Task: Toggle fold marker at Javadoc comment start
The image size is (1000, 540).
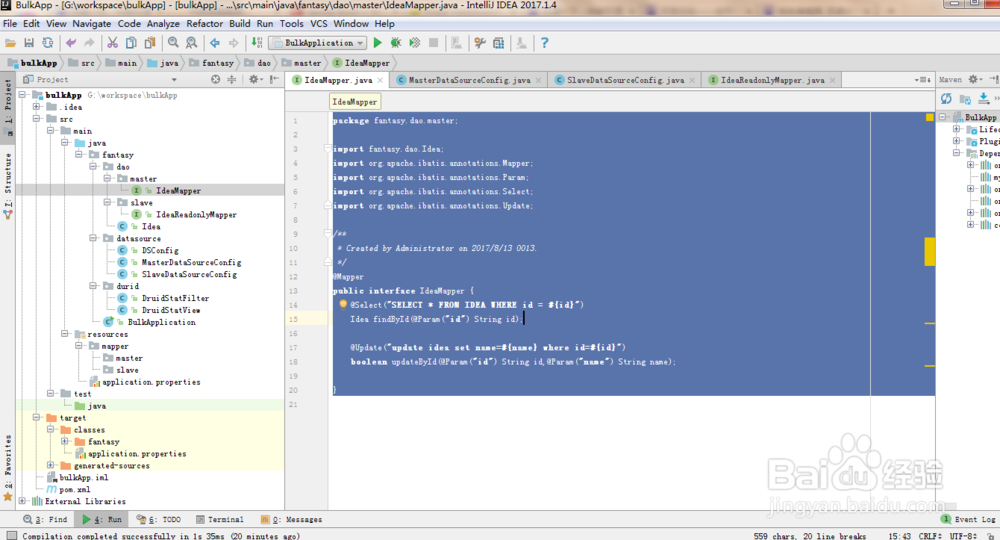Action: [x=327, y=233]
